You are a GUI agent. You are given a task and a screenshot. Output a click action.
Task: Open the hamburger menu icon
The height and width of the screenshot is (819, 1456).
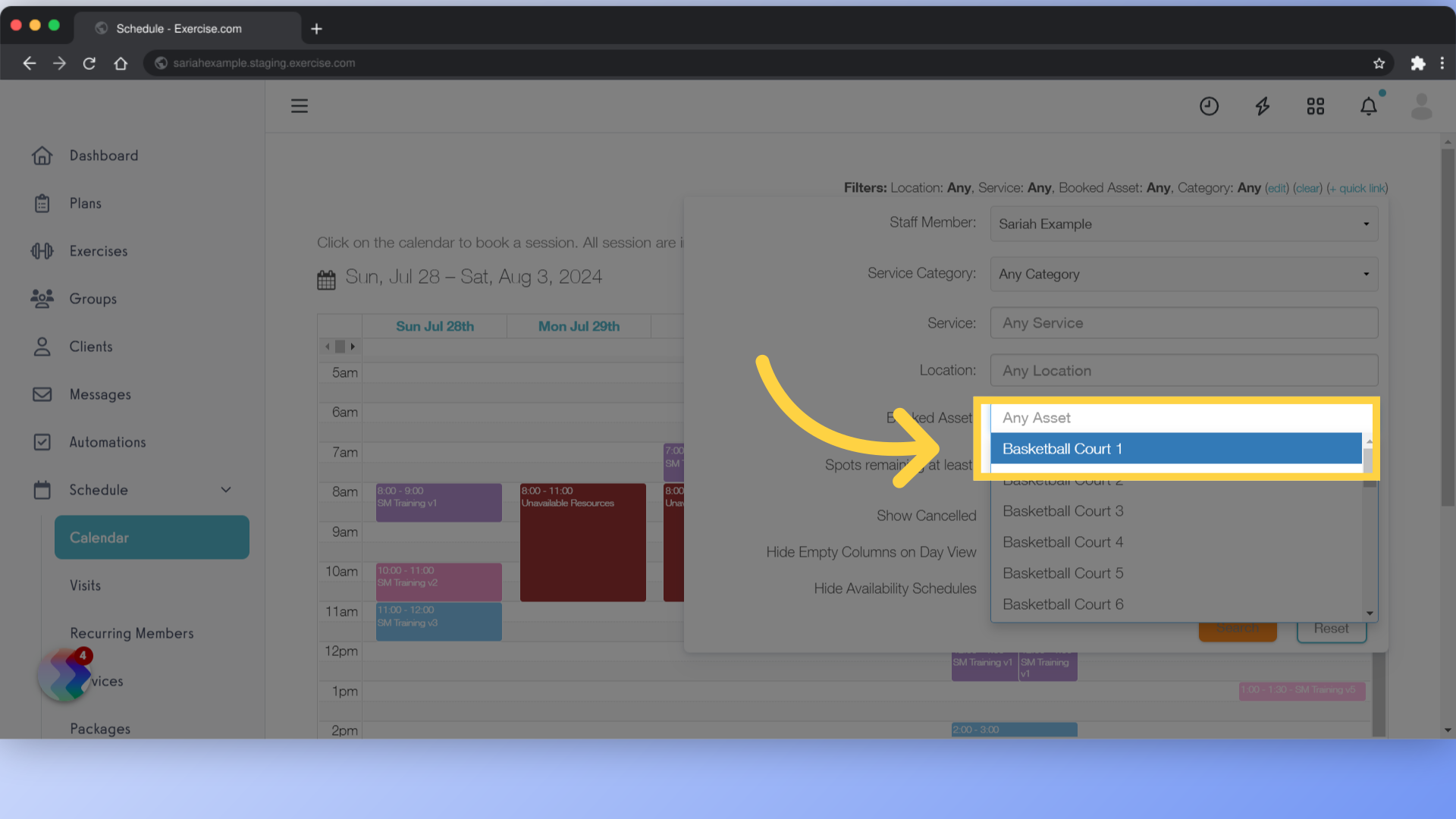[300, 106]
